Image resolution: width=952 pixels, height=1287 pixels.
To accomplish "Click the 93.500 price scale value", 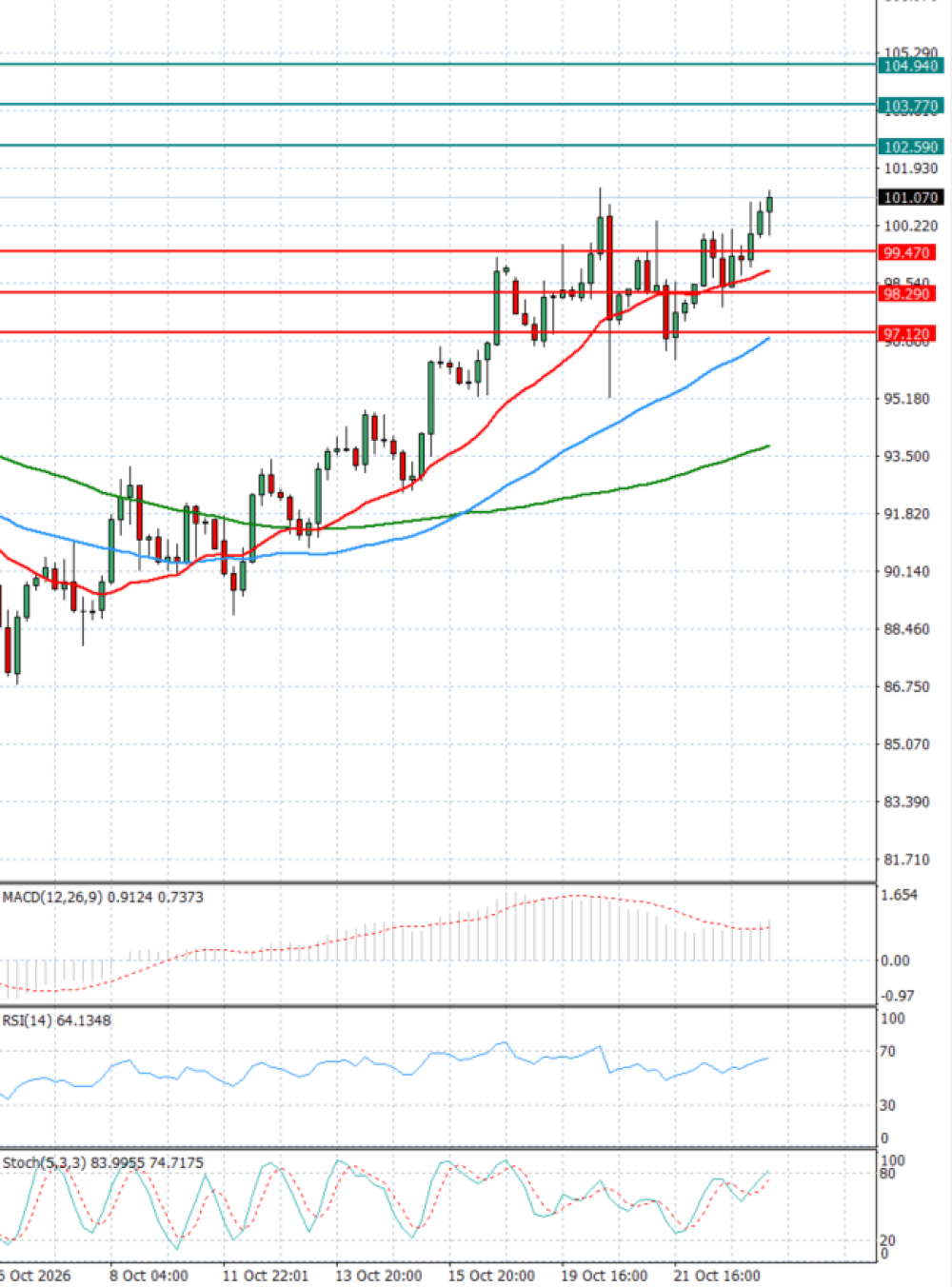I will tap(907, 457).
